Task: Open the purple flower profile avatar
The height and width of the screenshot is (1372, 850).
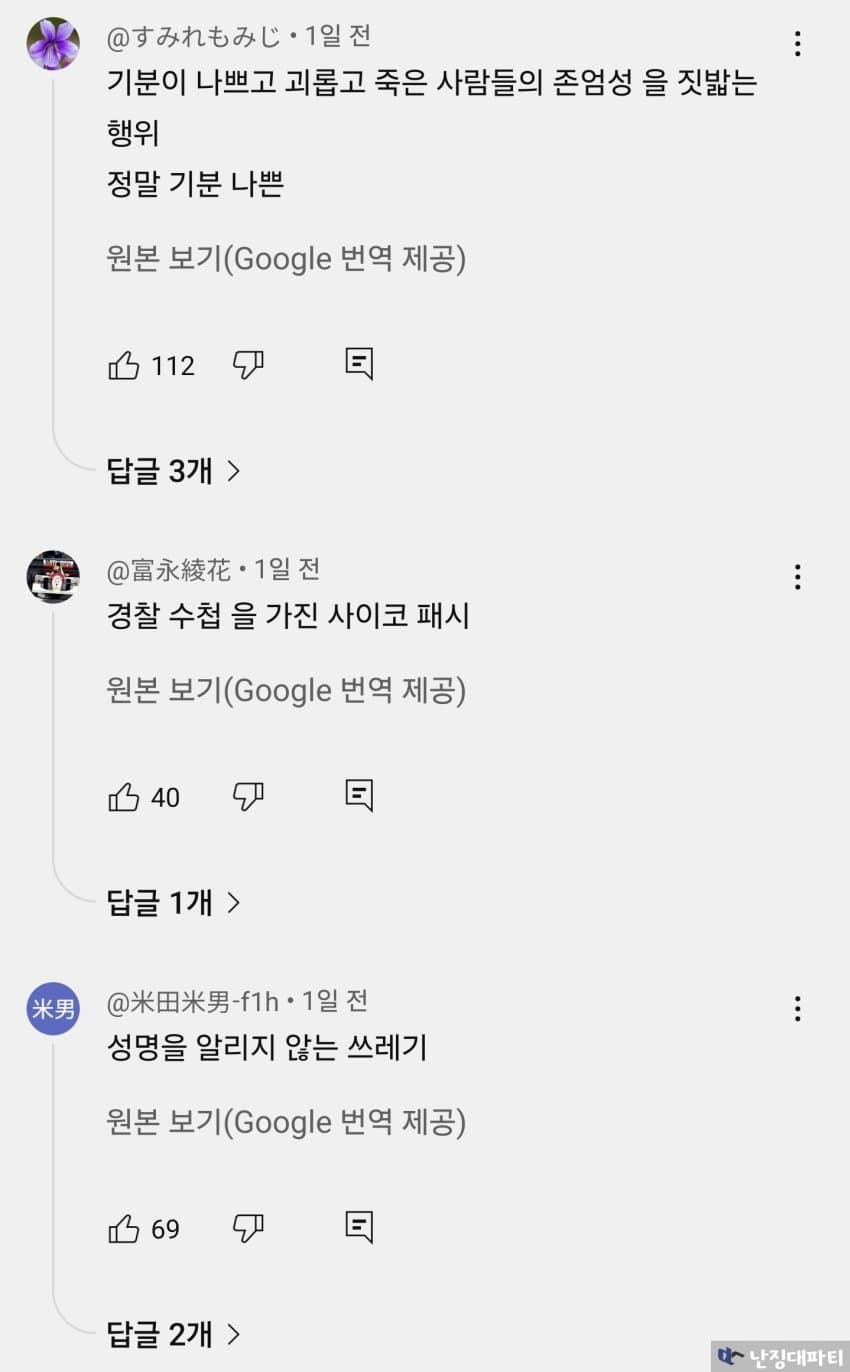Action: coord(53,44)
